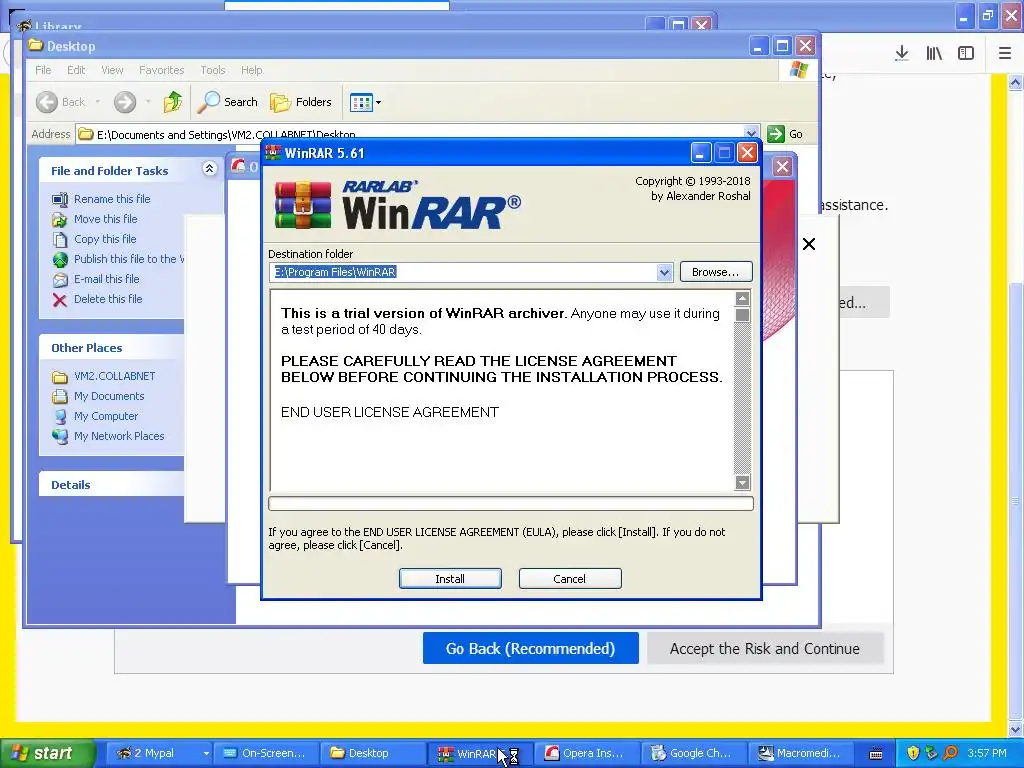Open Favorites menu in Desktop window
This screenshot has height=768, width=1024.
tap(161, 70)
